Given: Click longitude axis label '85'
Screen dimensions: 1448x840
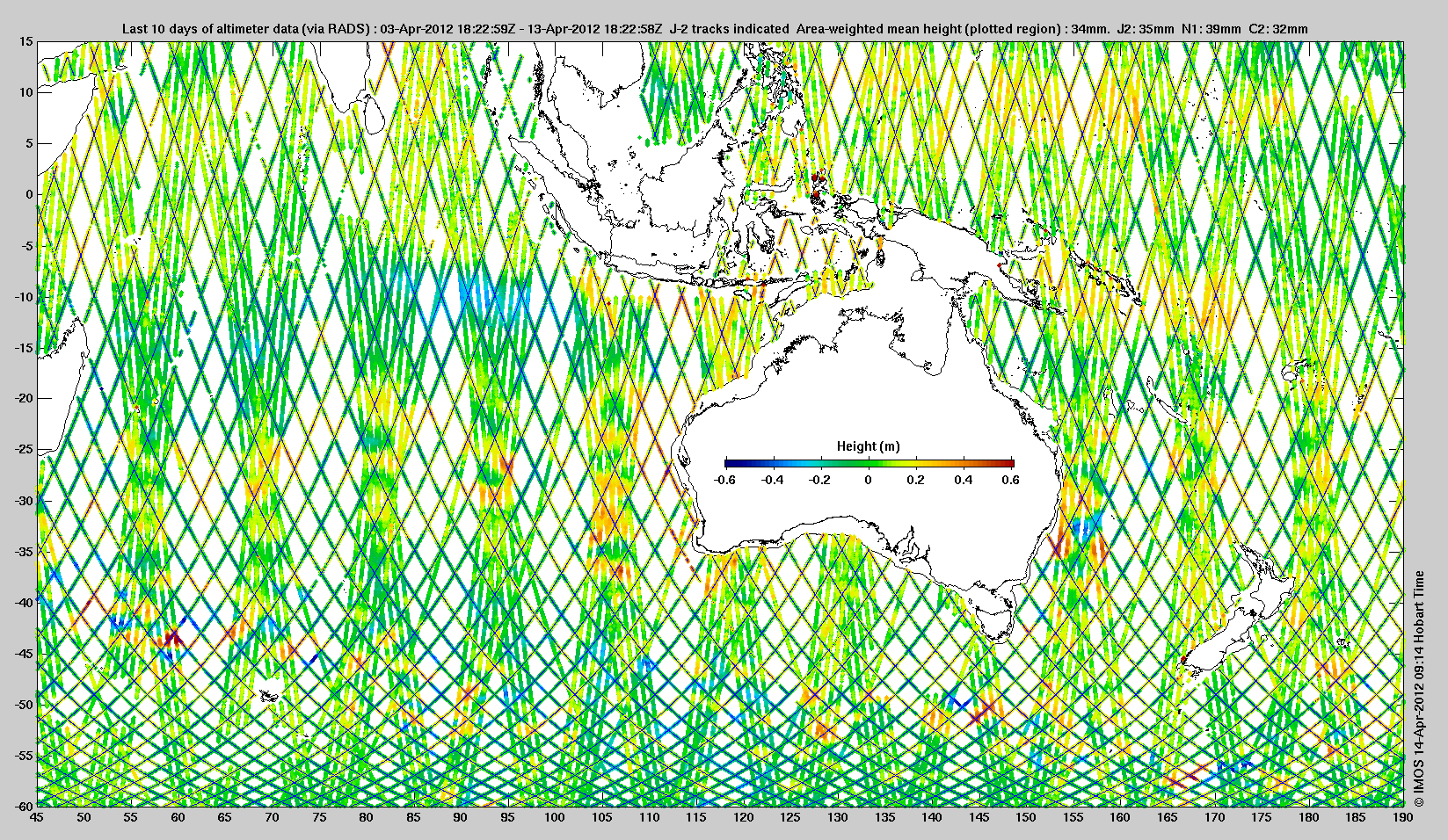Looking at the screenshot, I should (413, 817).
